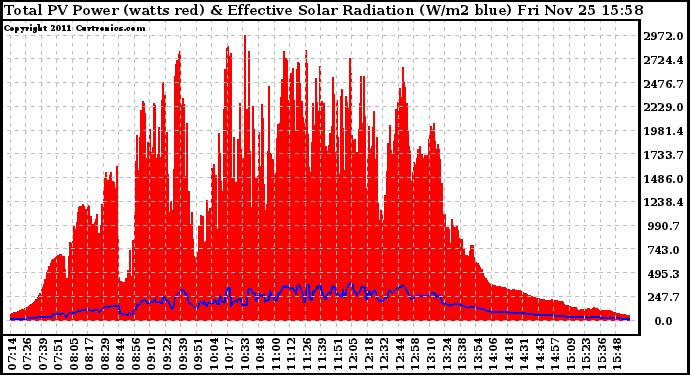The image size is (690, 375).
Task: Click the 'Copyright 2011 Cartronics.com' text
Action: click(74, 28)
